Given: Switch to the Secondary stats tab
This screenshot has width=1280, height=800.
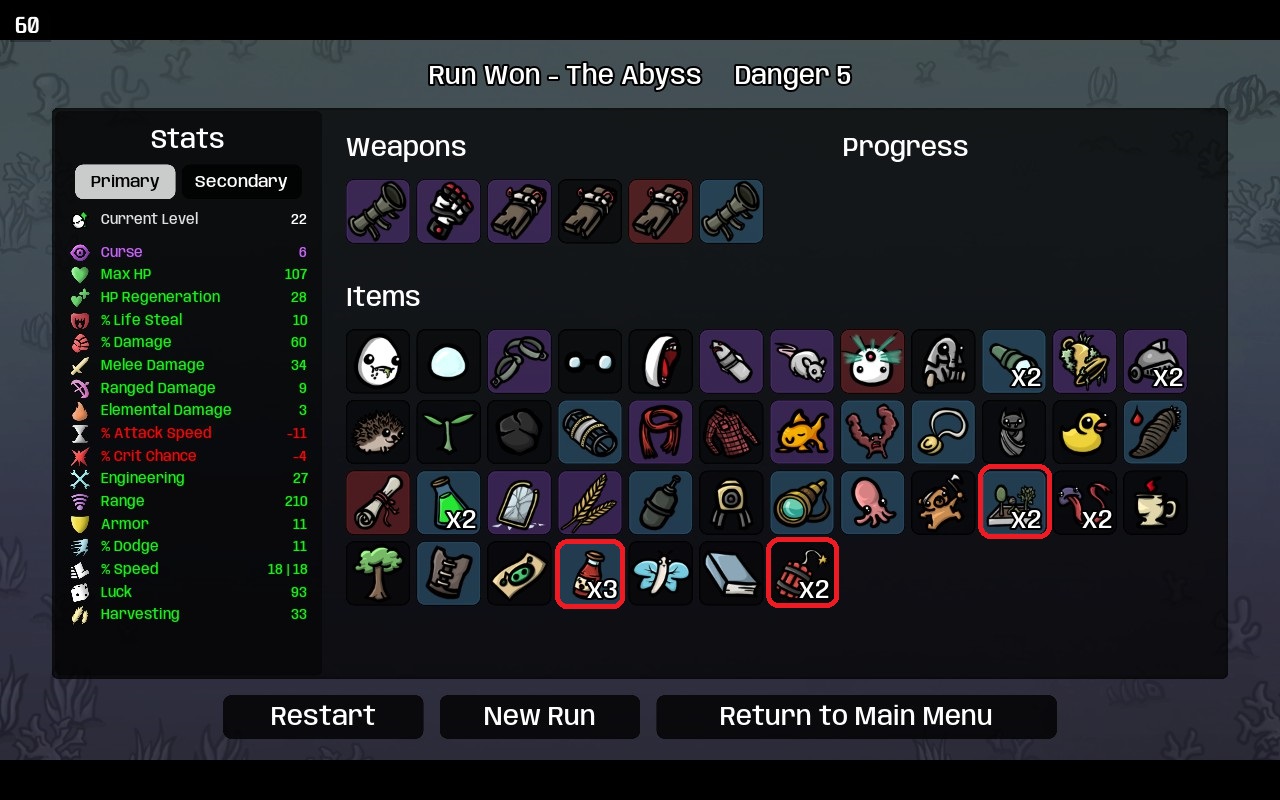Looking at the screenshot, I should 241,182.
